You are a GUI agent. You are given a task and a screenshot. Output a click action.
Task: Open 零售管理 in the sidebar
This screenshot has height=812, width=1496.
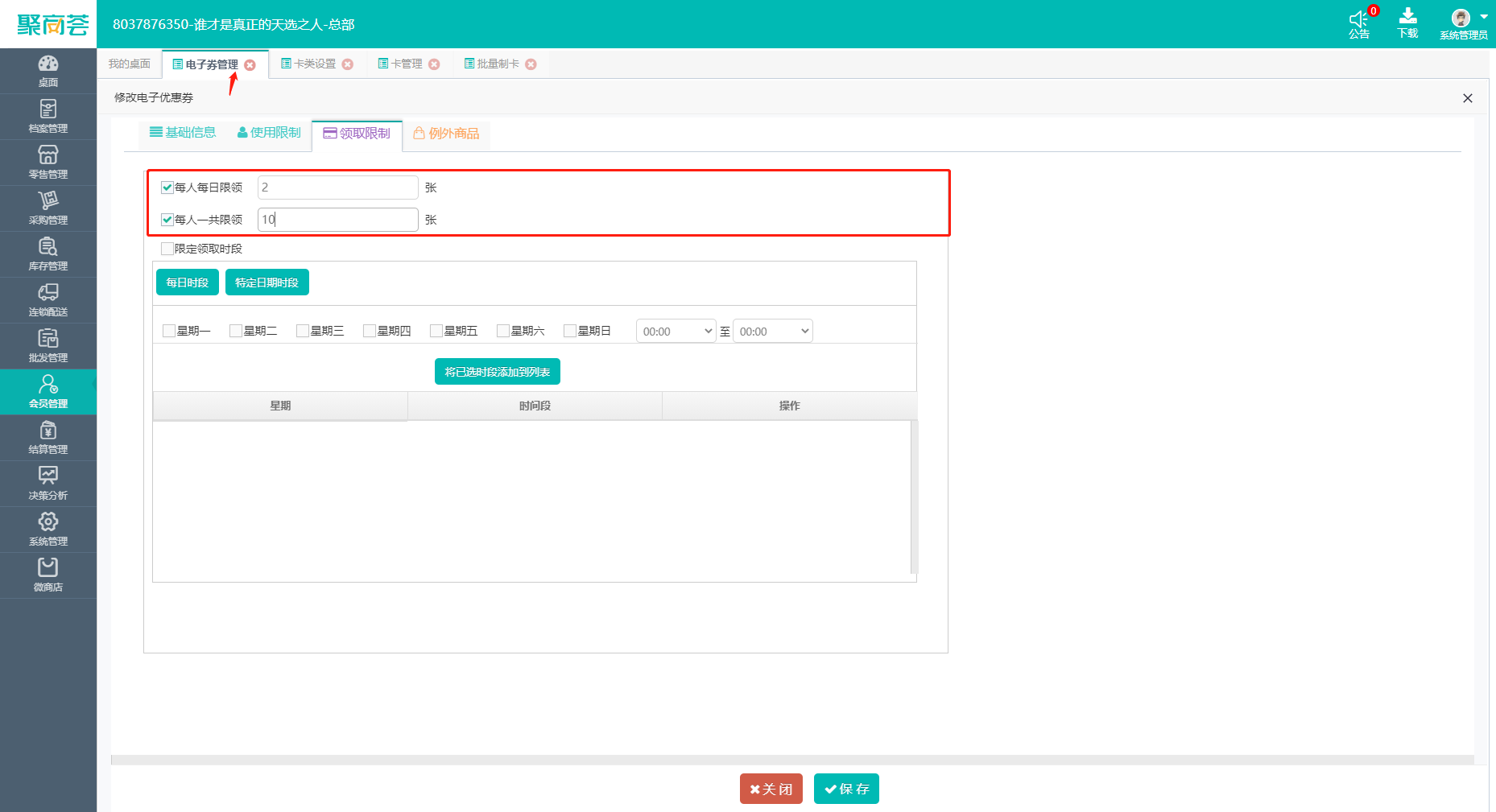point(48,163)
